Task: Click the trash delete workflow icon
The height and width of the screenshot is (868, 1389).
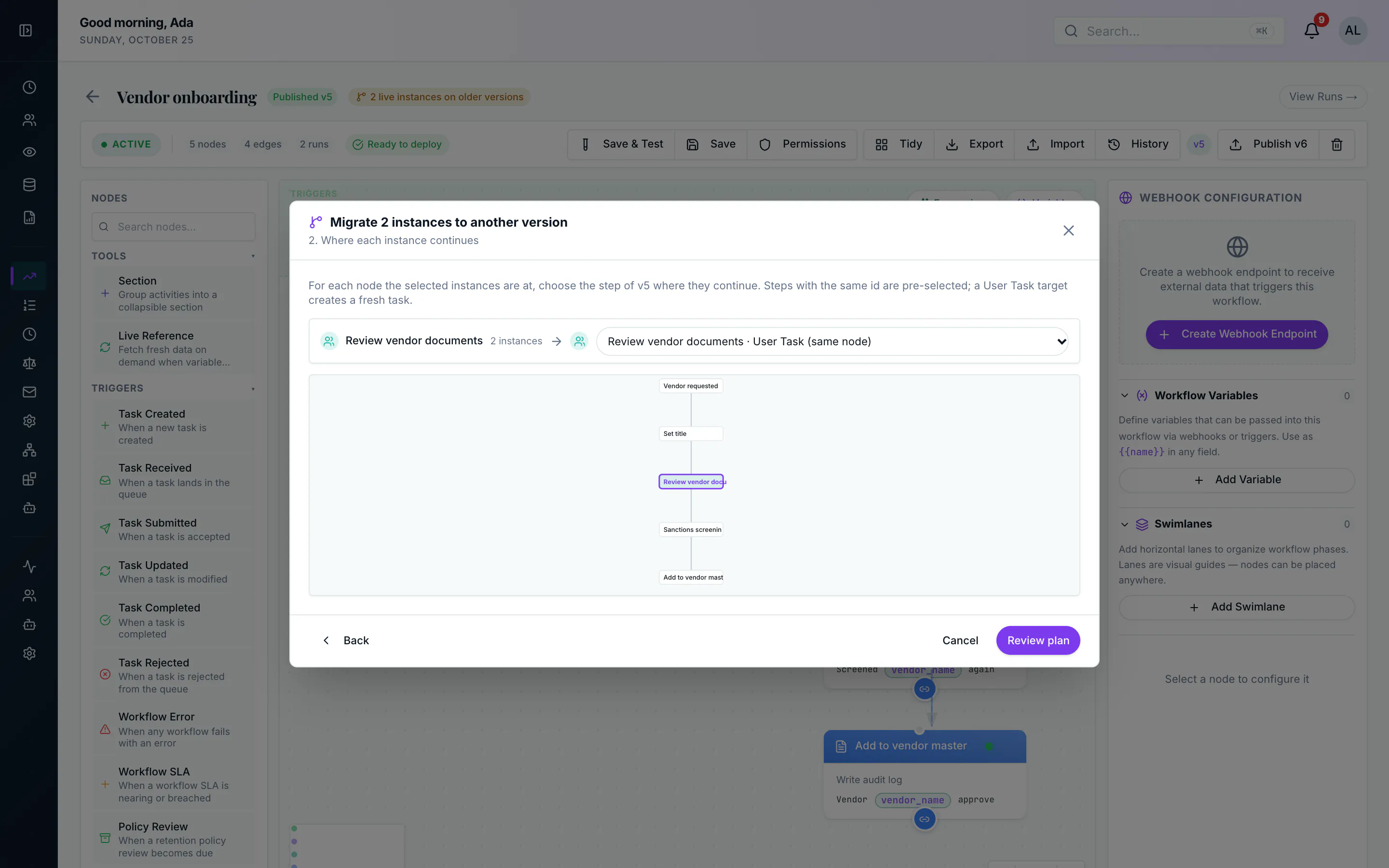Action: pos(1337,144)
